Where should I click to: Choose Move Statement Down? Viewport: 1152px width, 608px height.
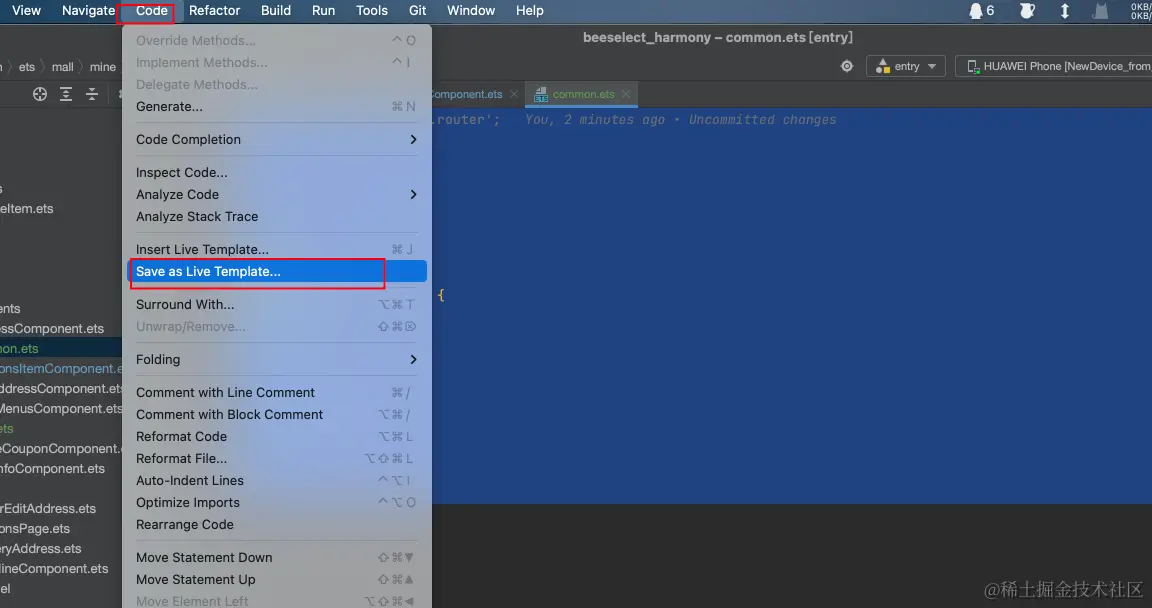(x=276, y=558)
